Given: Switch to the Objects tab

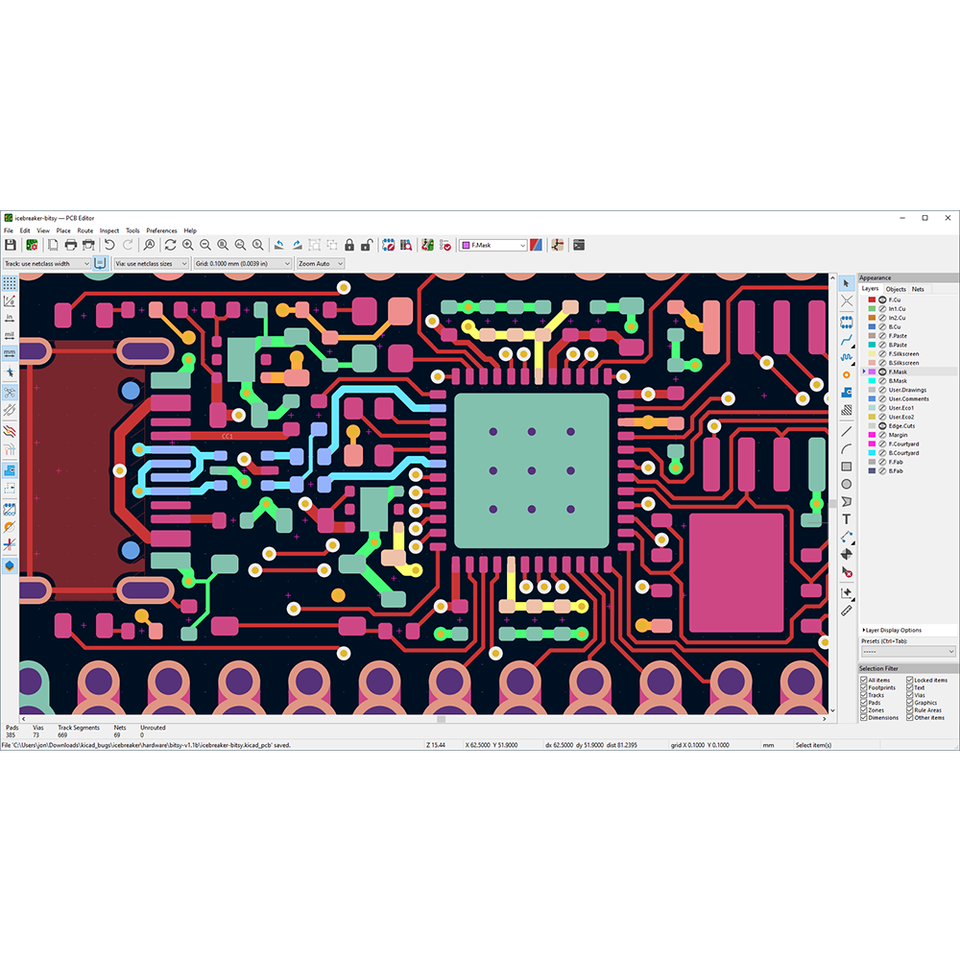Looking at the screenshot, I should click(x=896, y=289).
